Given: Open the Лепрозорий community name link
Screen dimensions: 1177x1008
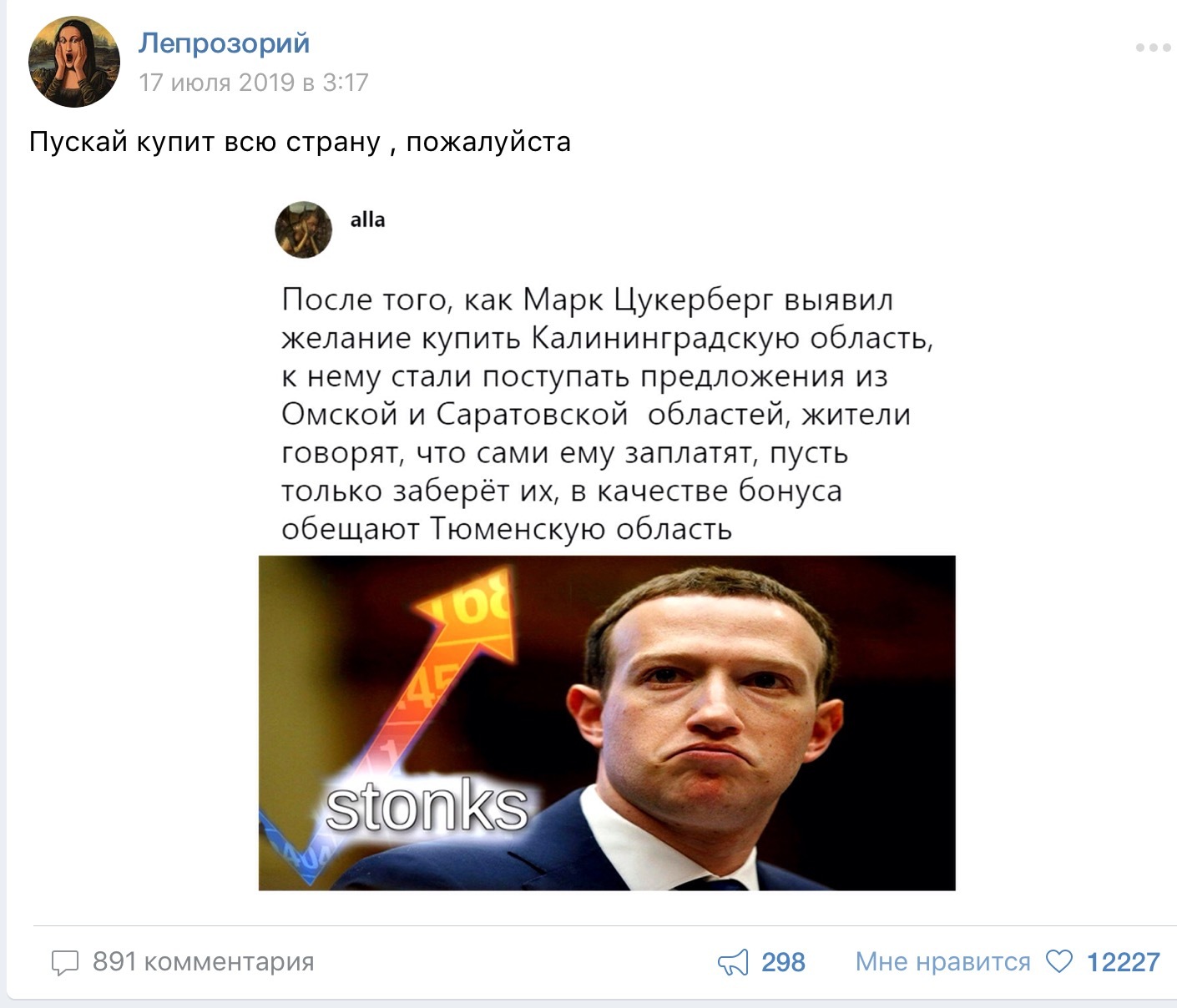Looking at the screenshot, I should (x=224, y=43).
